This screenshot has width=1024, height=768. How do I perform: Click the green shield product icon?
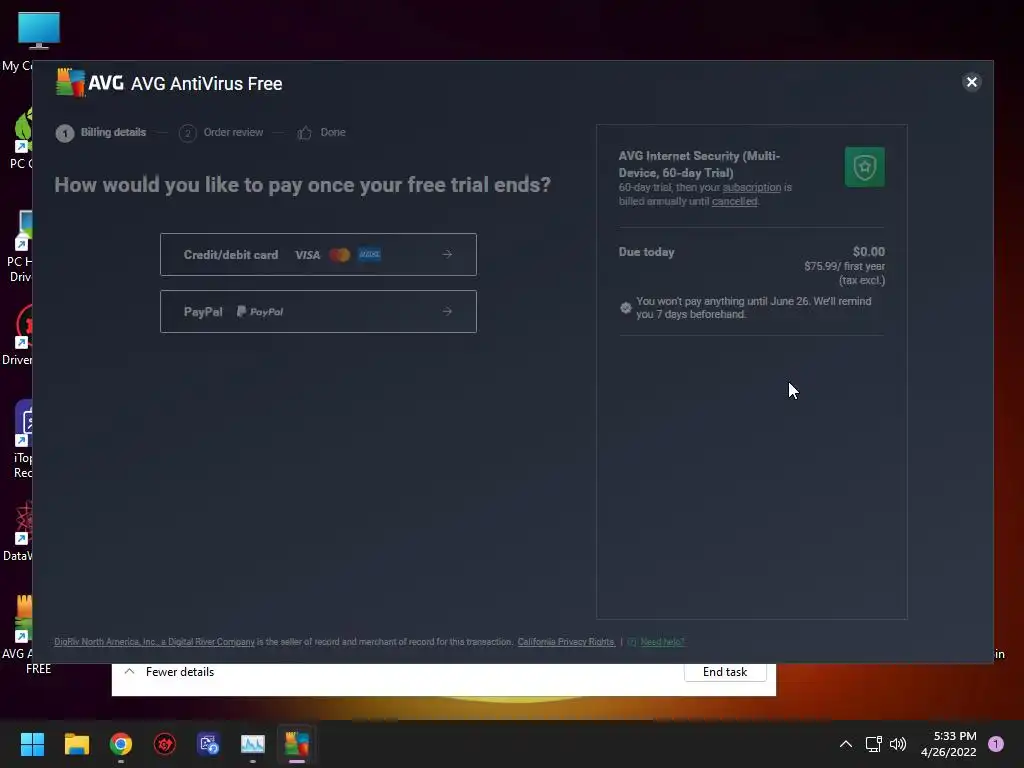pos(865,167)
